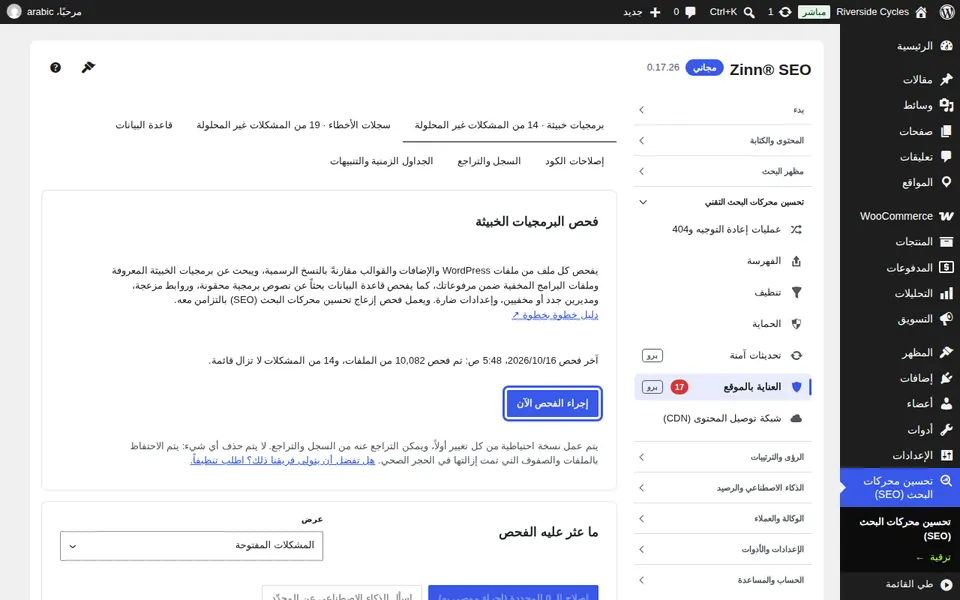Open المدفوعات payments menu item
The image size is (960, 600).
[900, 268]
